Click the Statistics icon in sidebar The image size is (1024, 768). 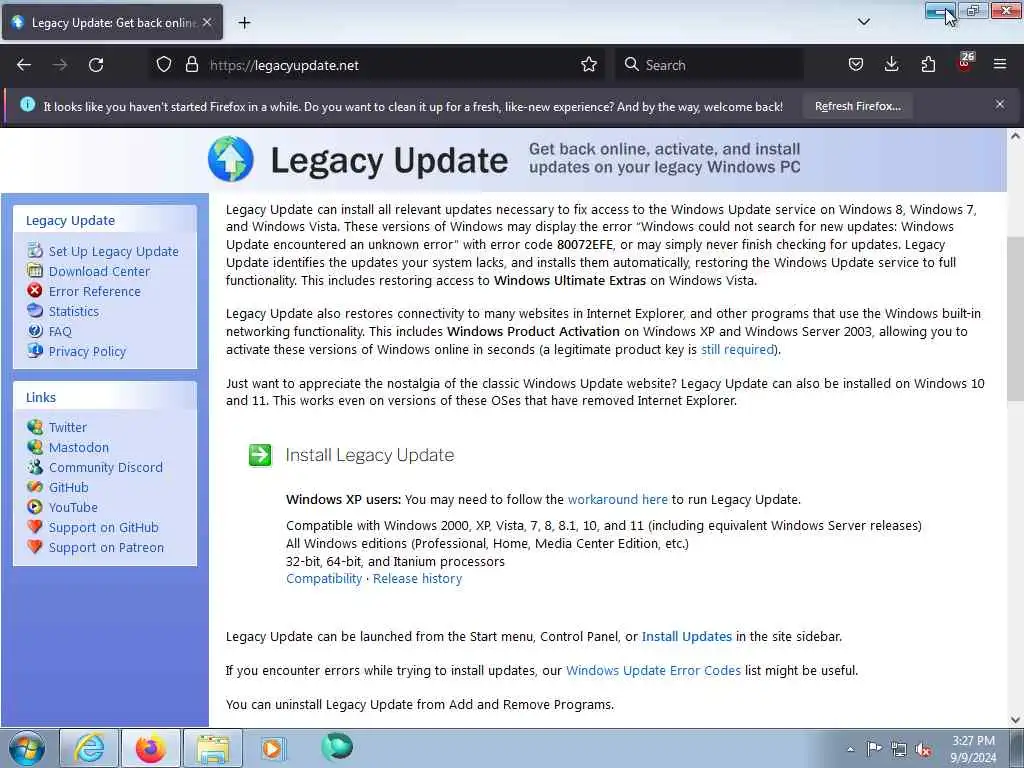point(35,311)
